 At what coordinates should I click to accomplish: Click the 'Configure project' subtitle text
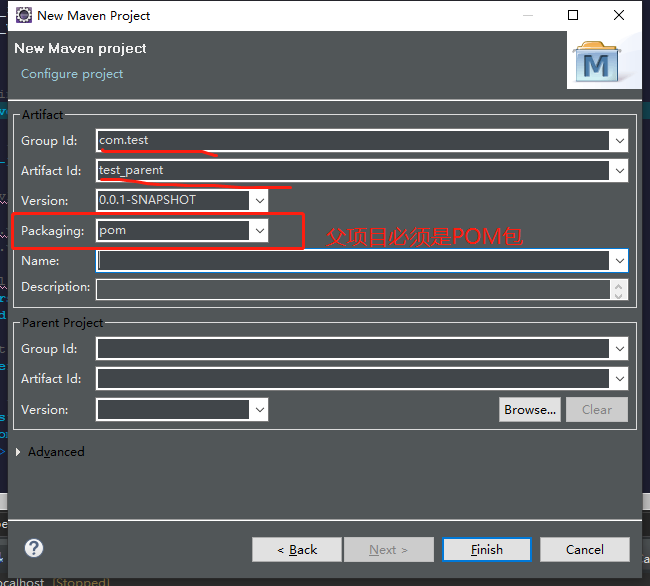(72, 74)
